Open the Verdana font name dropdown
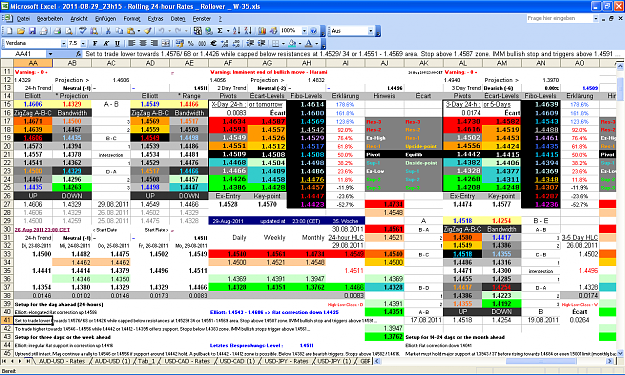 tap(64, 43)
